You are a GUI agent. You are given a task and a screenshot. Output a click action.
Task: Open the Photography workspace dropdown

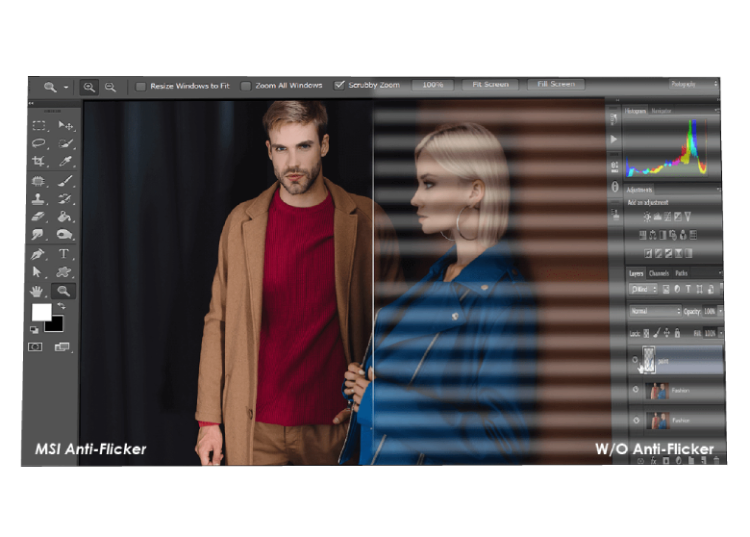[x=694, y=84]
